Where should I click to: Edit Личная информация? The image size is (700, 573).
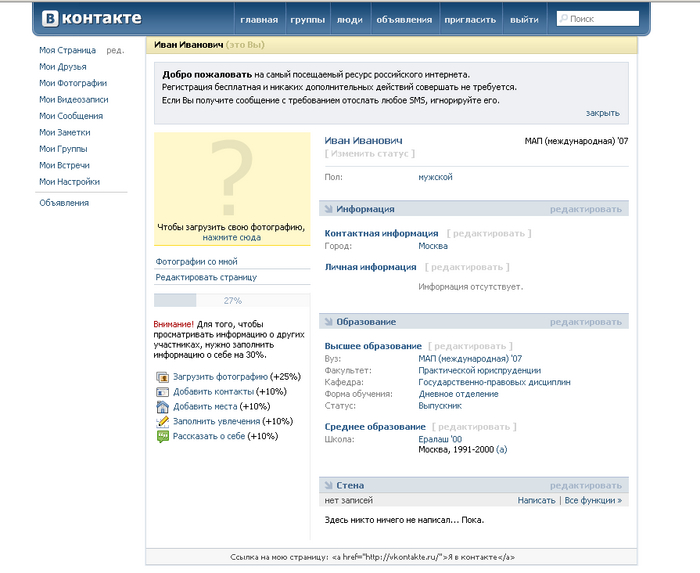click(x=467, y=267)
